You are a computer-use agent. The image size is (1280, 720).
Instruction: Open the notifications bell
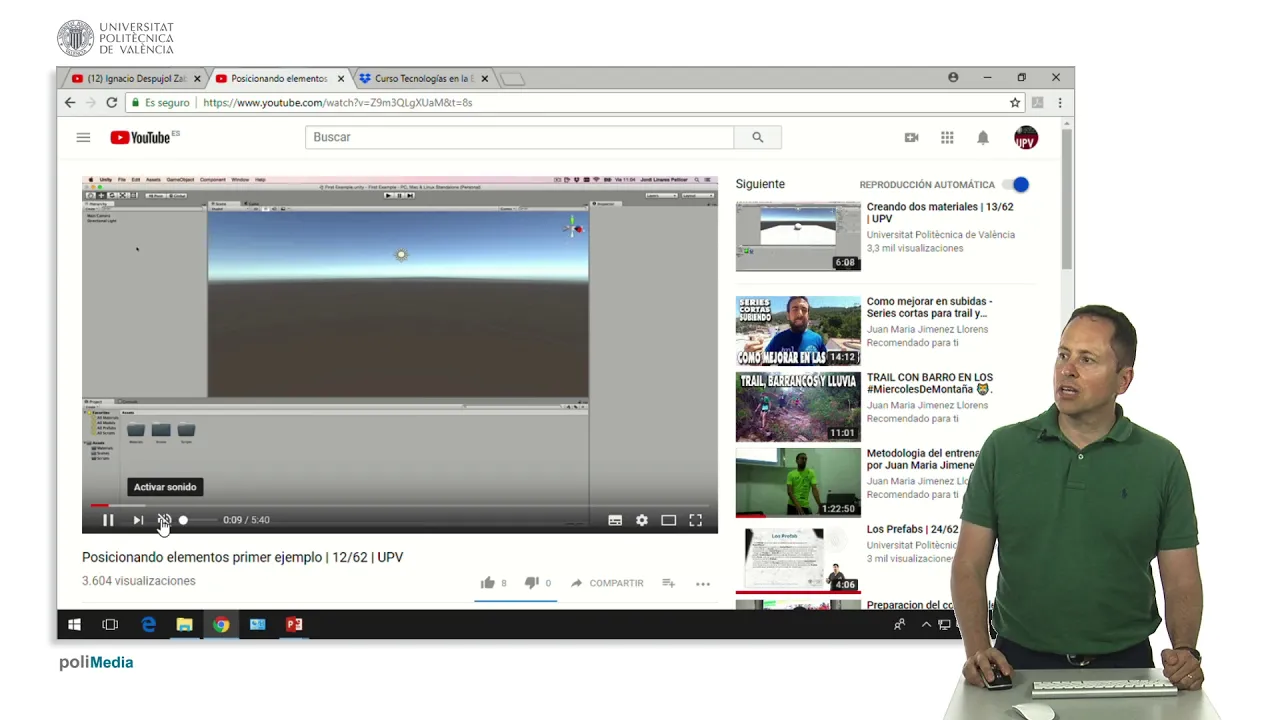coord(983,137)
